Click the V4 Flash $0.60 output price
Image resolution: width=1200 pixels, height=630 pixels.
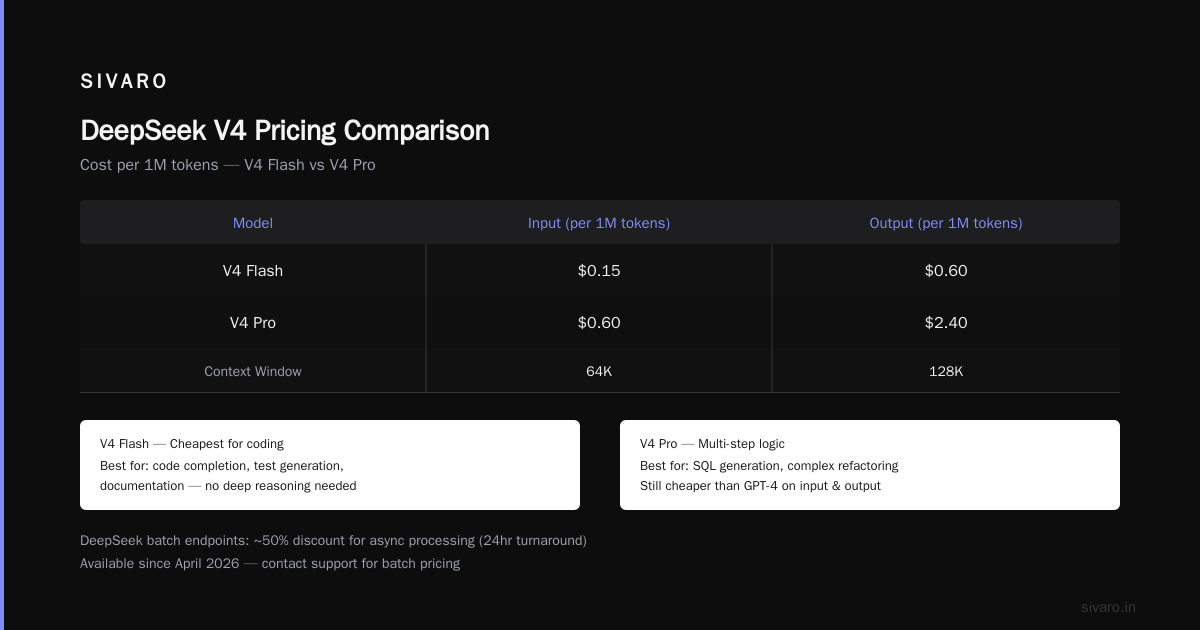[x=946, y=271]
